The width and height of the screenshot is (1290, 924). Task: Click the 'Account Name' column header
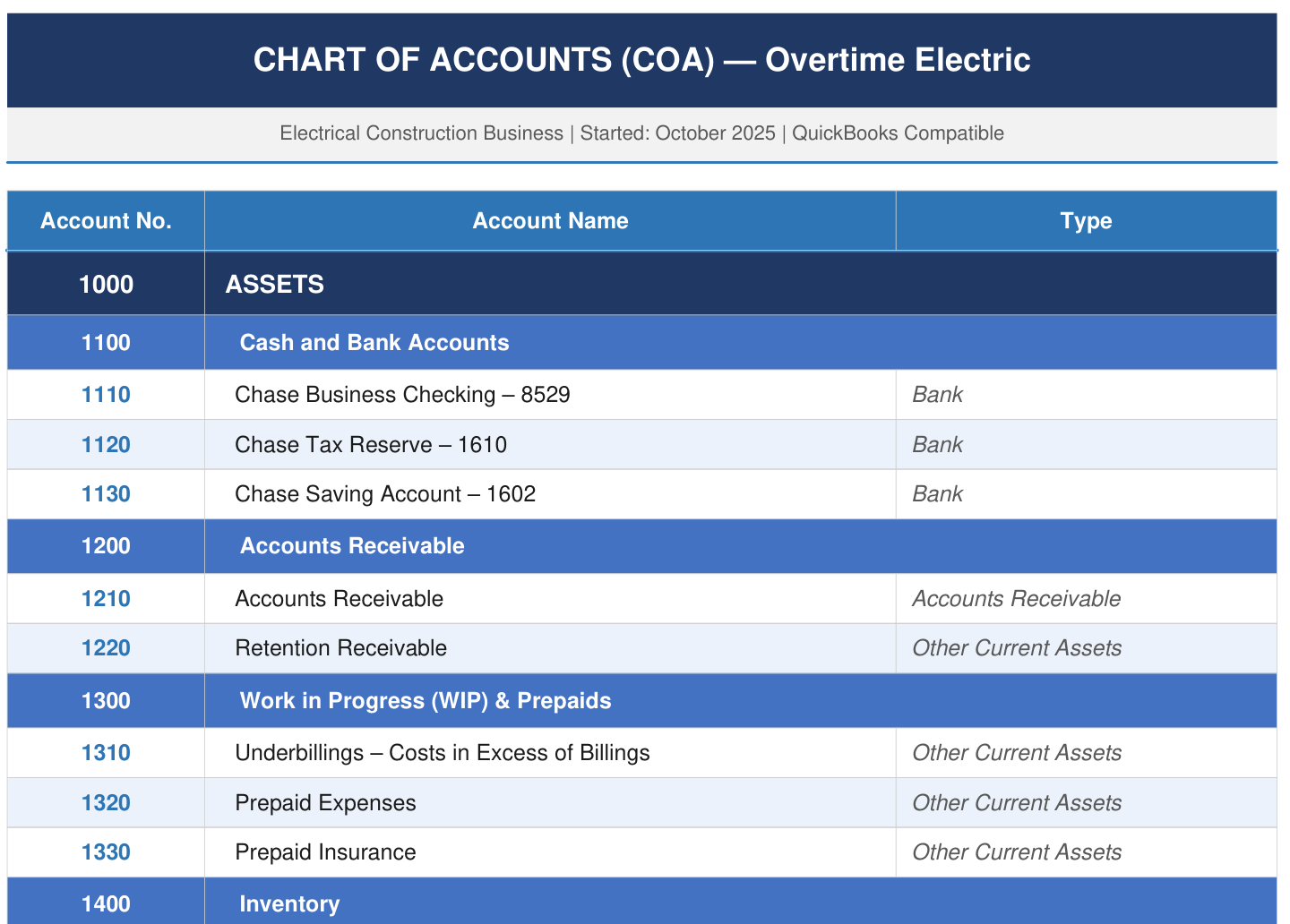(550, 221)
